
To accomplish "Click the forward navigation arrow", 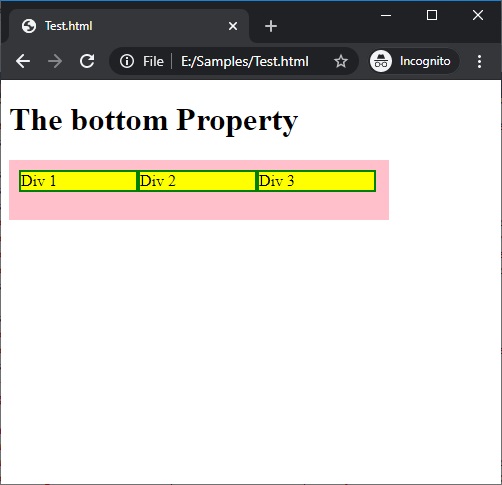I will pyautogui.click(x=55, y=61).
